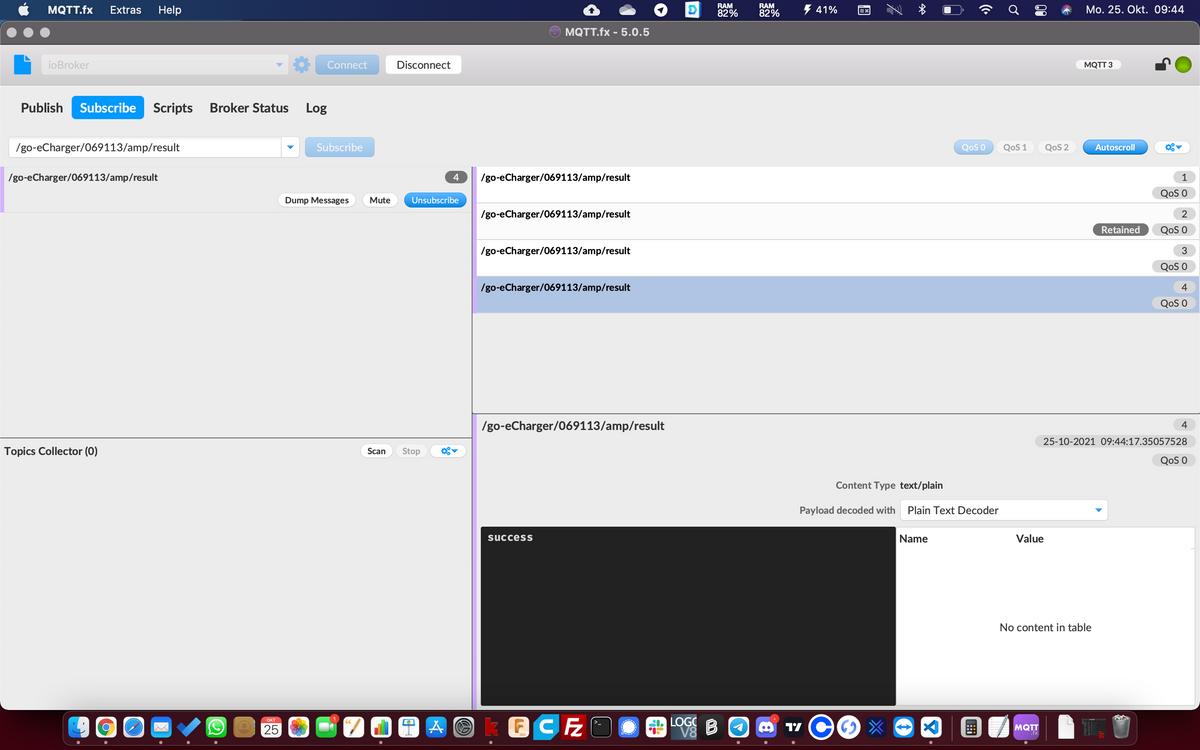Open FileZilla from the Dock
Image resolution: width=1200 pixels, height=750 pixels.
click(x=574, y=727)
